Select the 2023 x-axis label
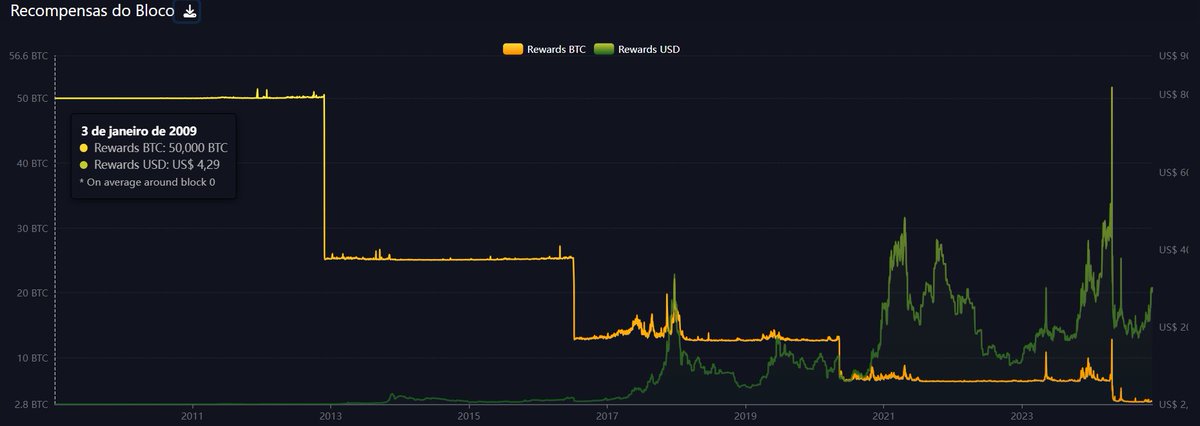Viewport: 1200px width, 426px height. (1022, 414)
